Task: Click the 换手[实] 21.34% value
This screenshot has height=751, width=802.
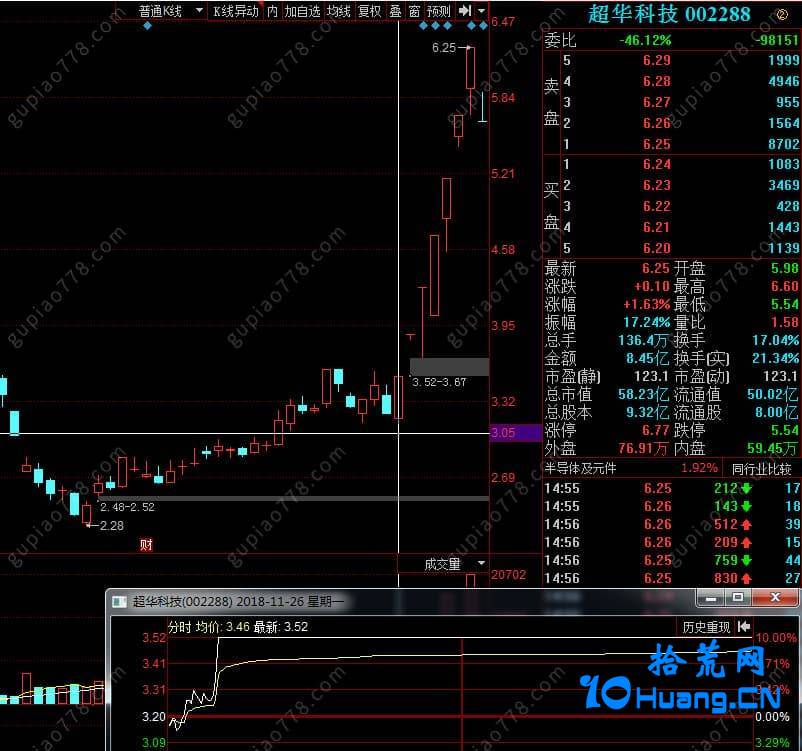Action: pos(775,358)
